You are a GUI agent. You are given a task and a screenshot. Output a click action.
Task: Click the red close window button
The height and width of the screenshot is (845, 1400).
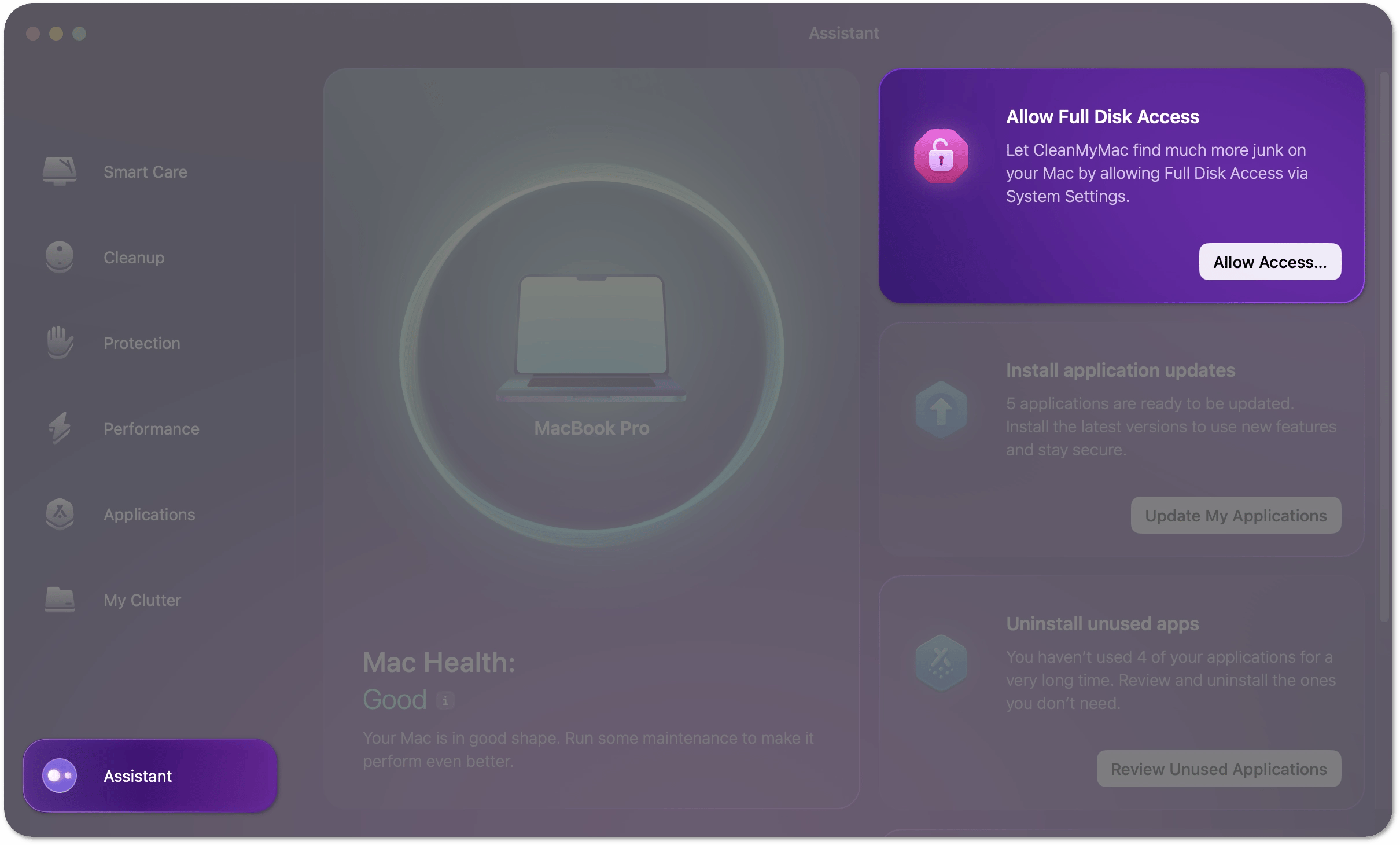click(x=33, y=34)
